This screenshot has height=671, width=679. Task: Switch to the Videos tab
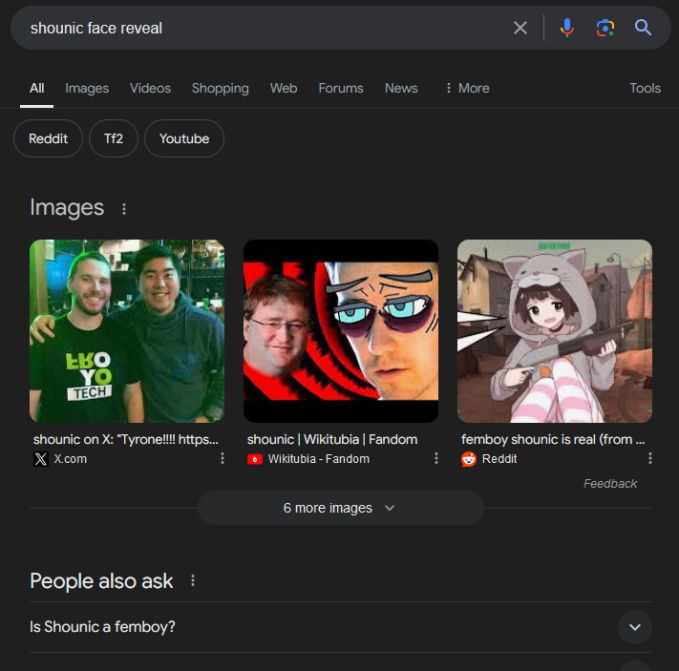(150, 88)
